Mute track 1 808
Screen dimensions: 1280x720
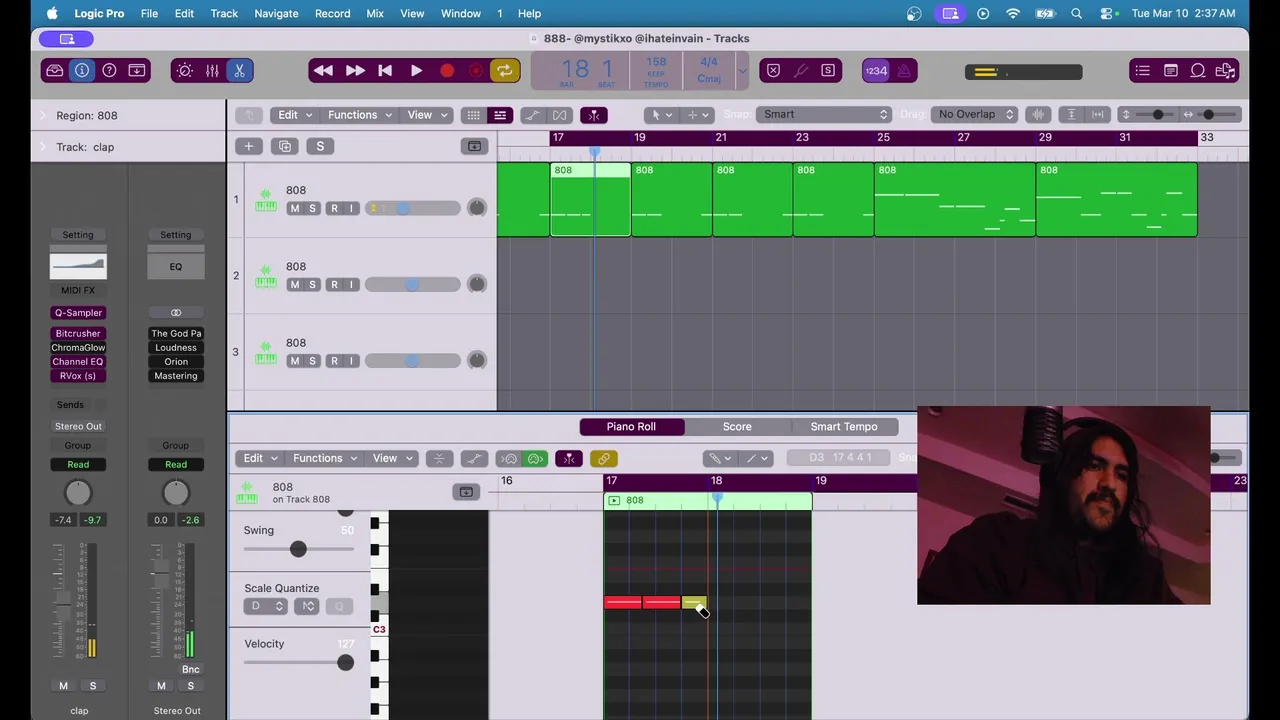pyautogui.click(x=294, y=208)
